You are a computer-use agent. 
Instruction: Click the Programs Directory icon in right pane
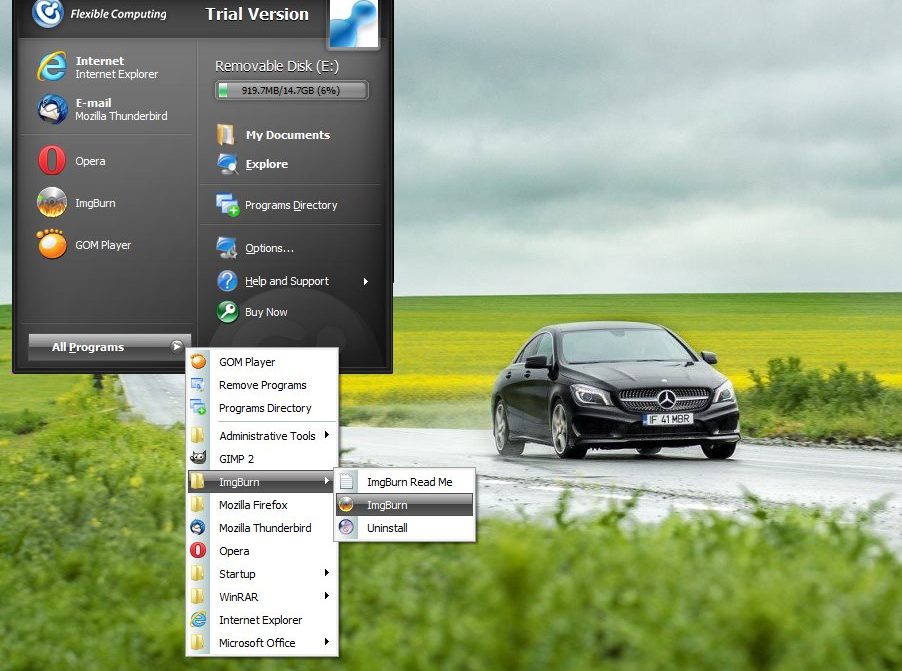click(x=227, y=205)
